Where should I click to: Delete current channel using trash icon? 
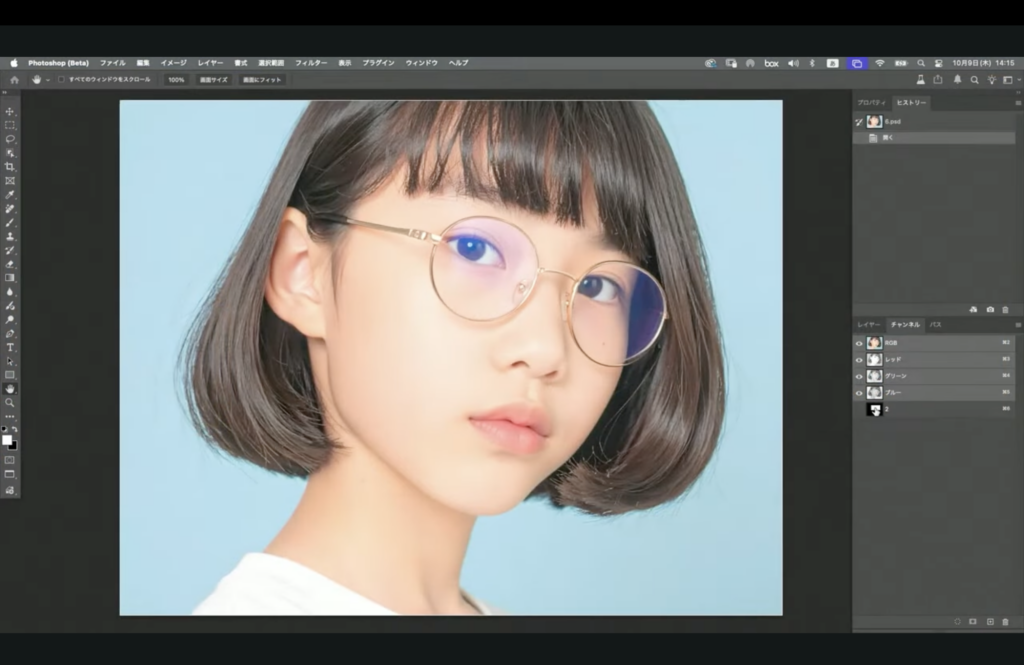tap(1005, 621)
